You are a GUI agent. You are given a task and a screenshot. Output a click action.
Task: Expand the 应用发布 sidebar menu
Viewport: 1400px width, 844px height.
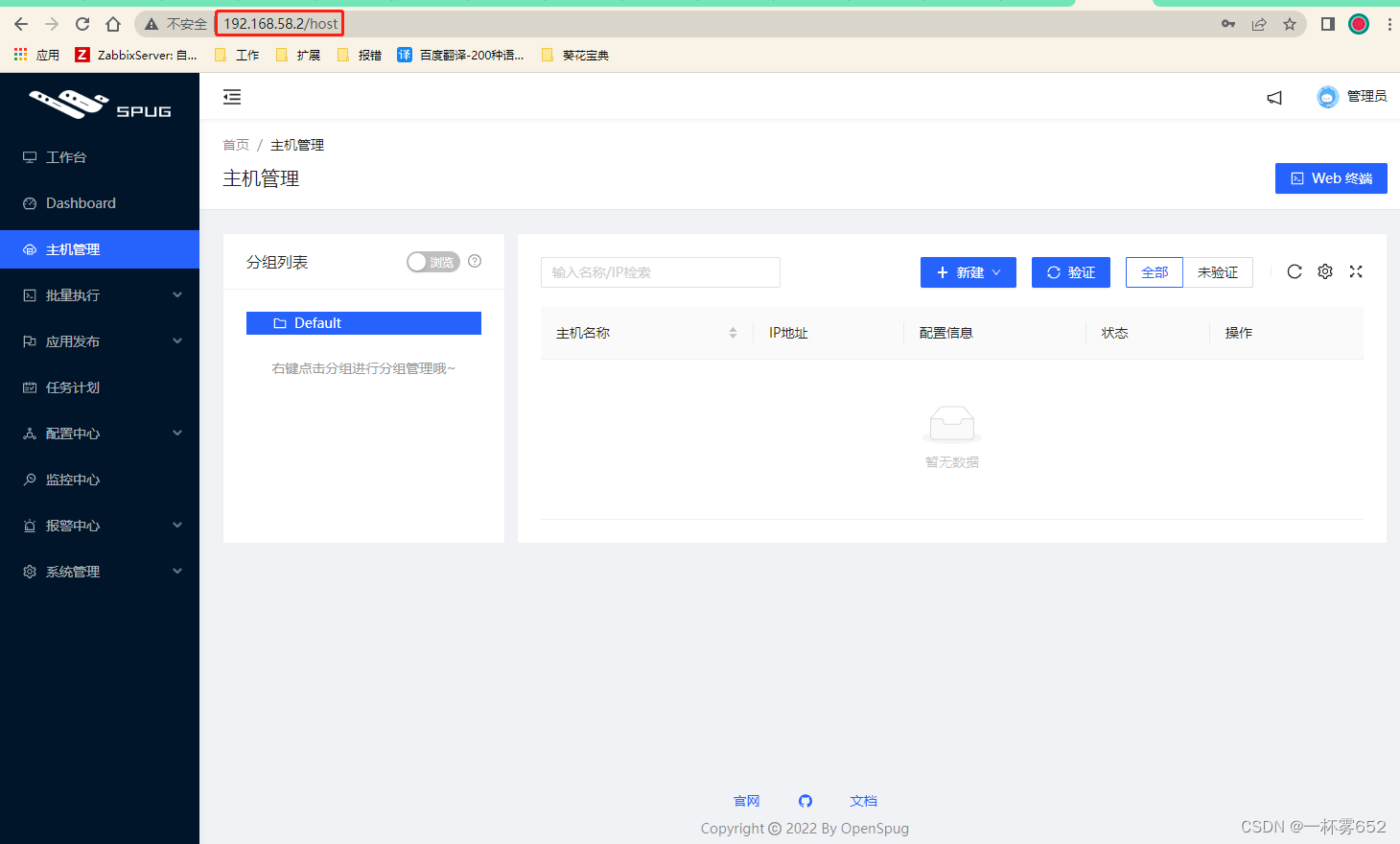(100, 341)
